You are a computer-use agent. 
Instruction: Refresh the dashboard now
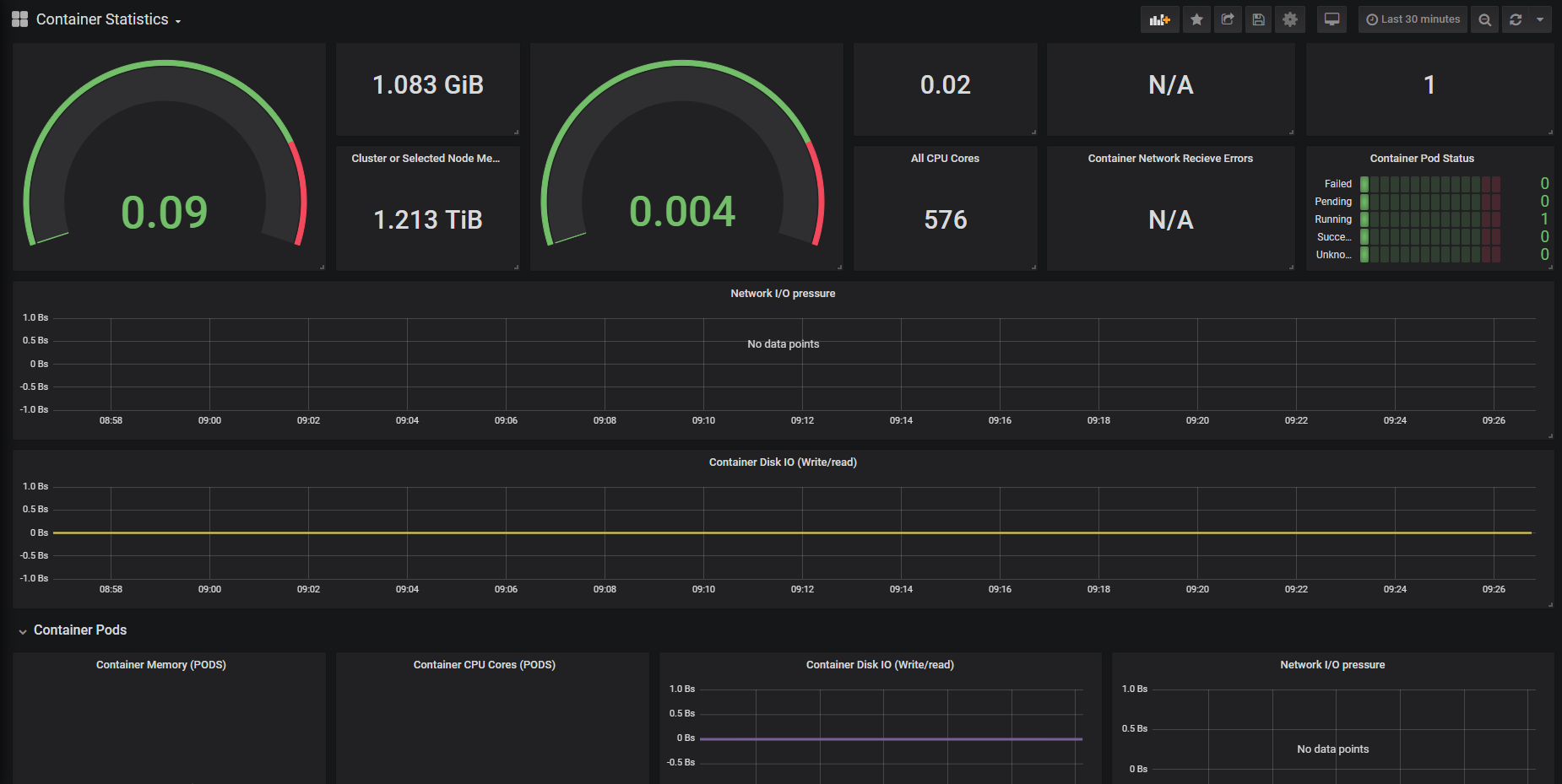pyautogui.click(x=1516, y=19)
